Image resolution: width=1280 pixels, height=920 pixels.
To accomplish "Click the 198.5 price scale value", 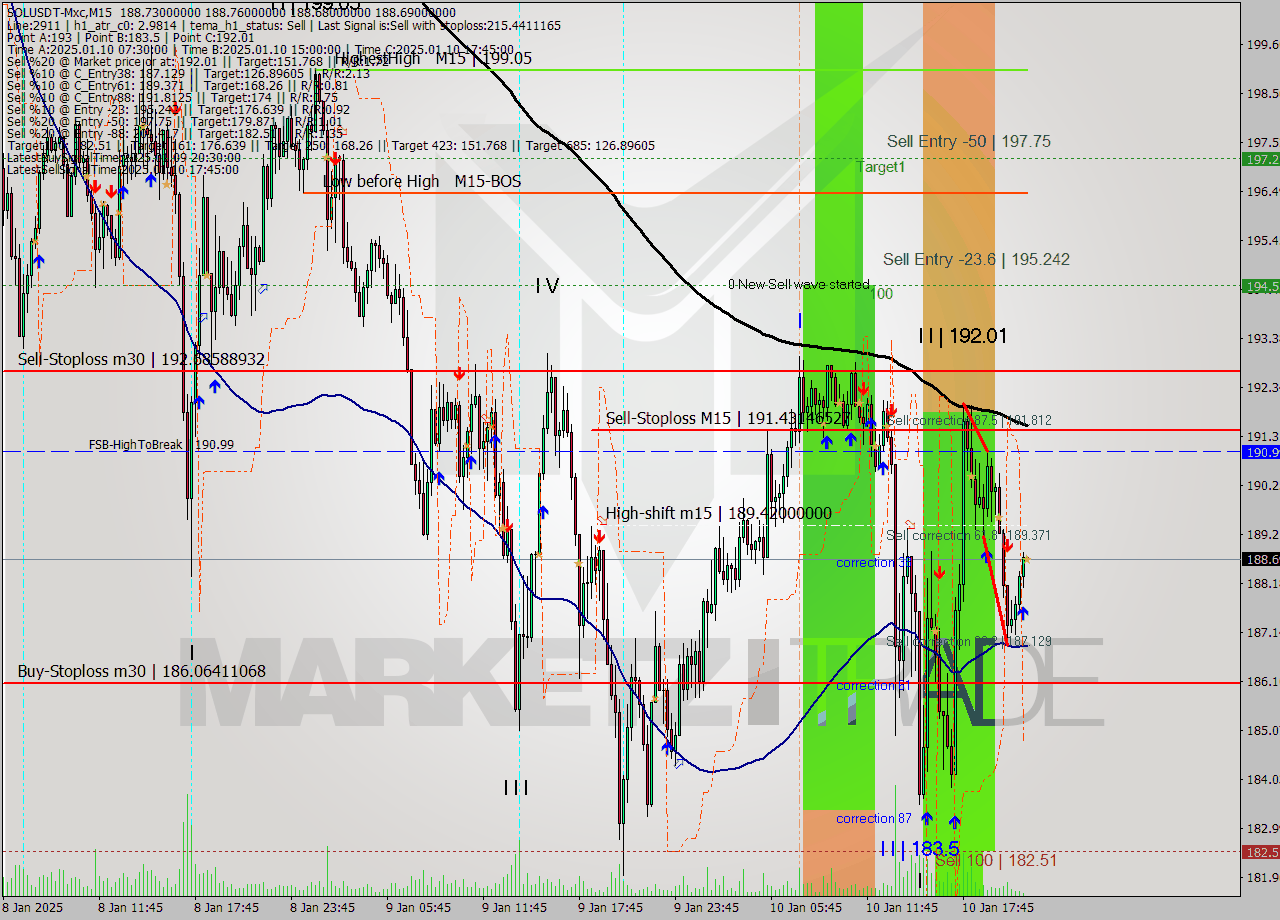I will pyautogui.click(x=1262, y=93).
